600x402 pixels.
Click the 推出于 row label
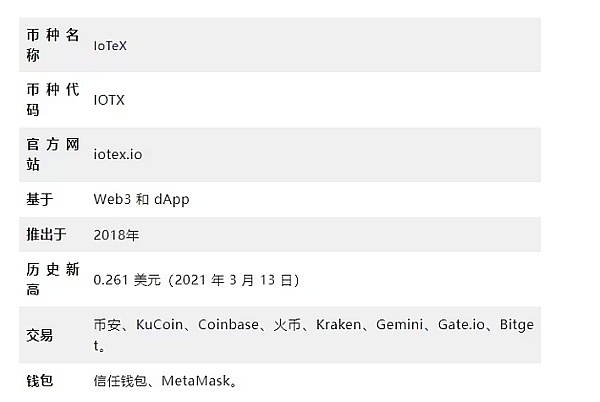click(x=46, y=235)
